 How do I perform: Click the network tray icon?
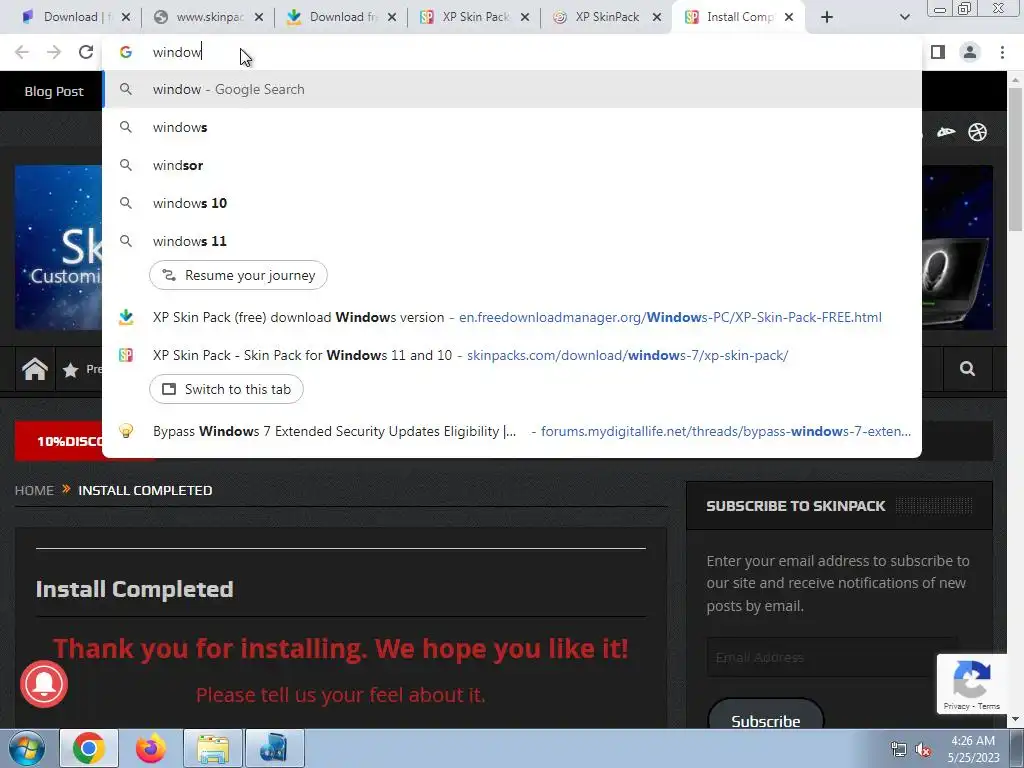pyautogui.click(x=899, y=750)
